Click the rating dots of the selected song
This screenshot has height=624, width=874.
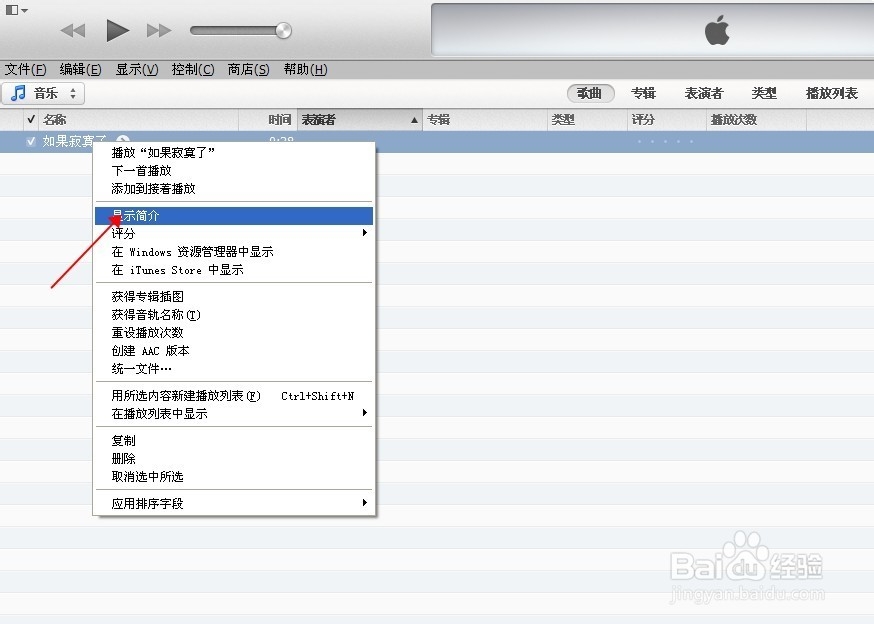pos(666,142)
